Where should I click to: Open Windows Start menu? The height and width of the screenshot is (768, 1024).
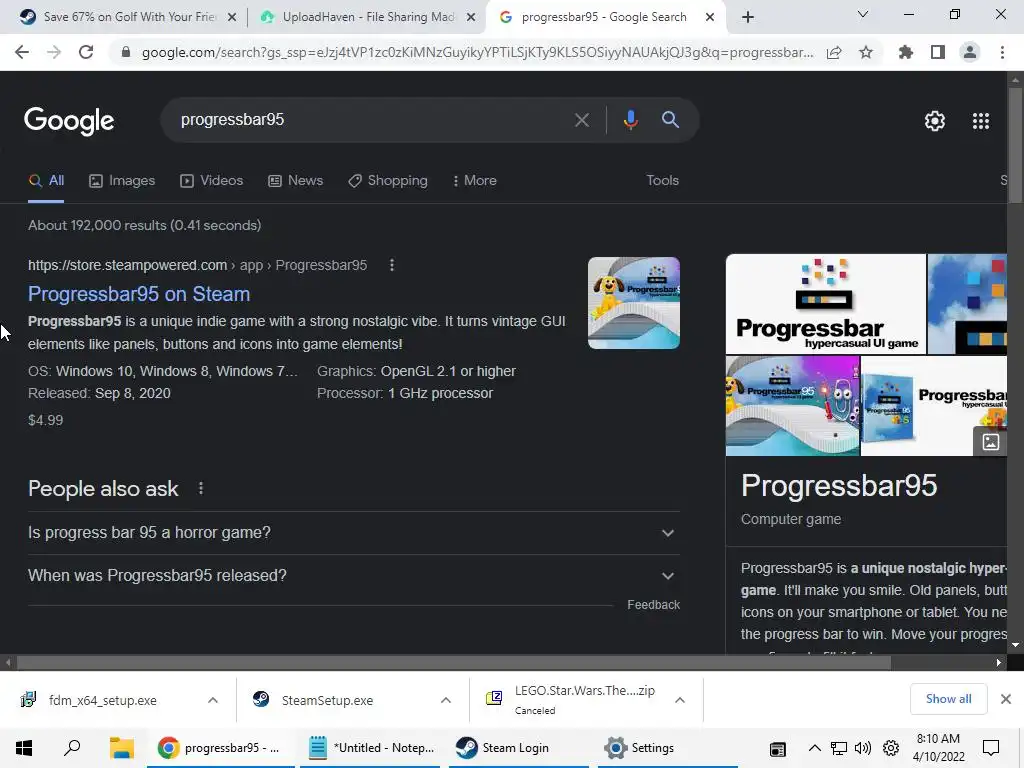coord(24,748)
